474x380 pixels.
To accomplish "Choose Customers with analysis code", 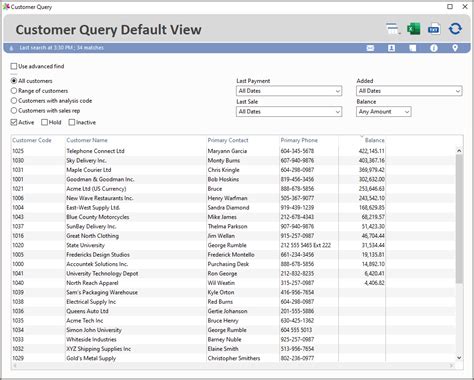I will pos(14,101).
